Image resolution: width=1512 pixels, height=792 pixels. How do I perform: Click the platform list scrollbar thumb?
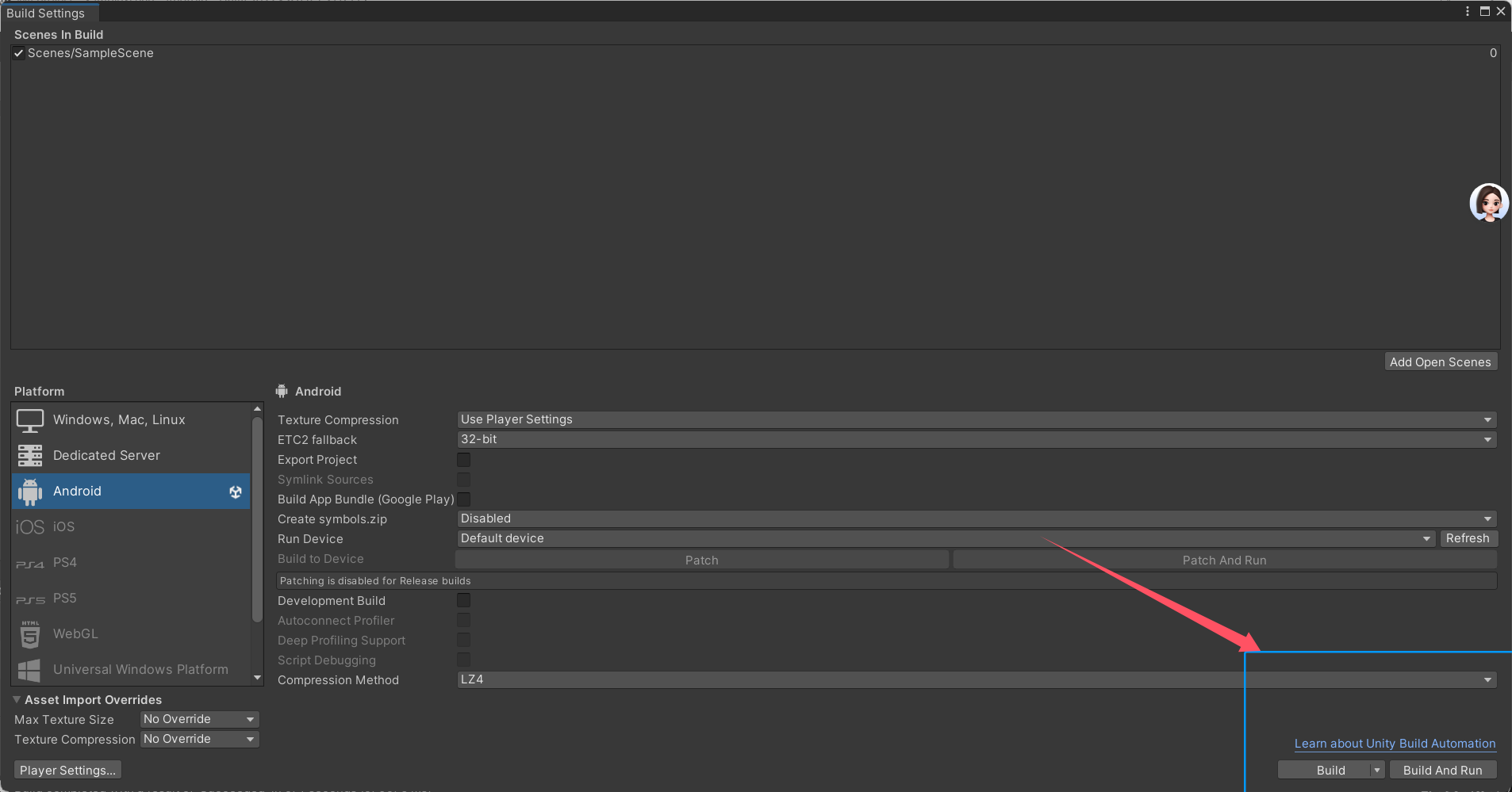tap(257, 519)
